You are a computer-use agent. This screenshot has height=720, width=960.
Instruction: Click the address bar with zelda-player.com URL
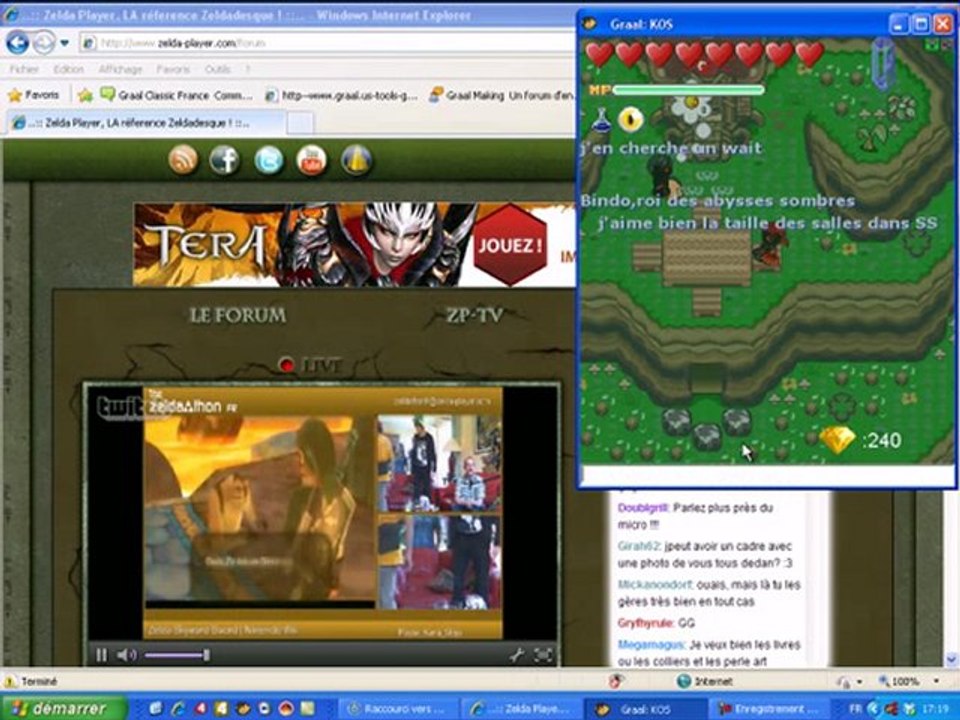coord(328,43)
